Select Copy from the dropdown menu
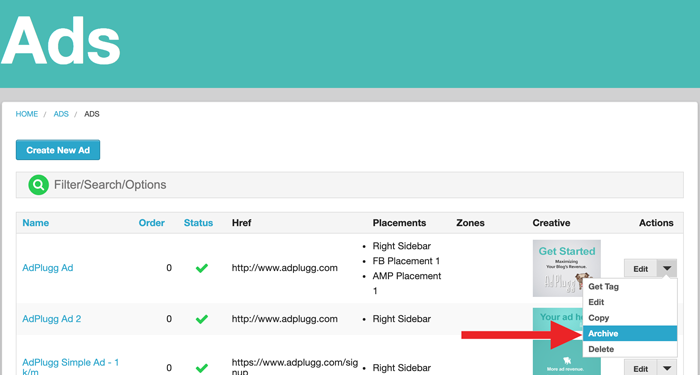700x375 pixels. [x=630, y=318]
